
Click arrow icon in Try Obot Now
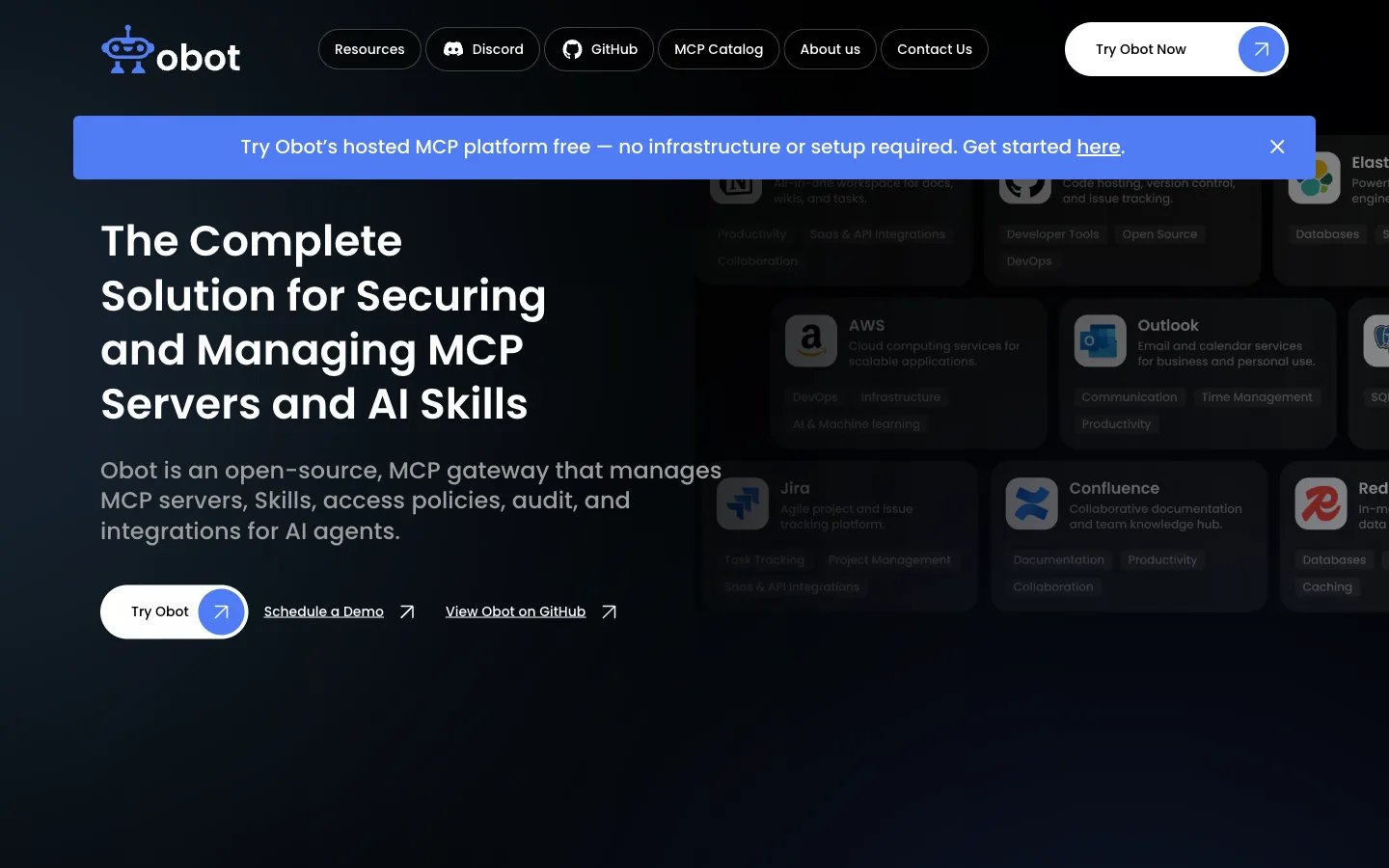pos(1262,49)
